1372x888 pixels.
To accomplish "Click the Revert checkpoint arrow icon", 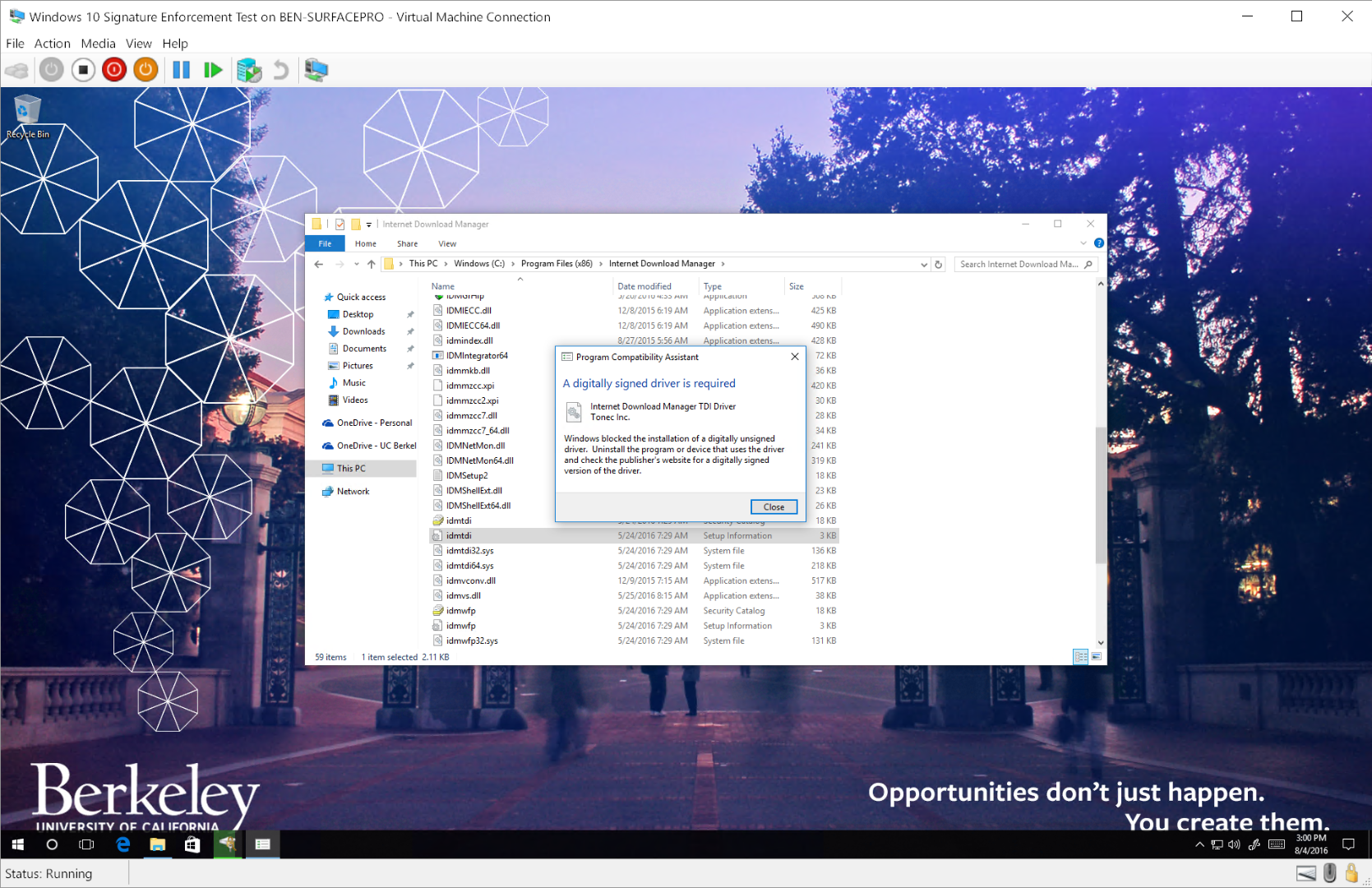I will click(x=281, y=70).
